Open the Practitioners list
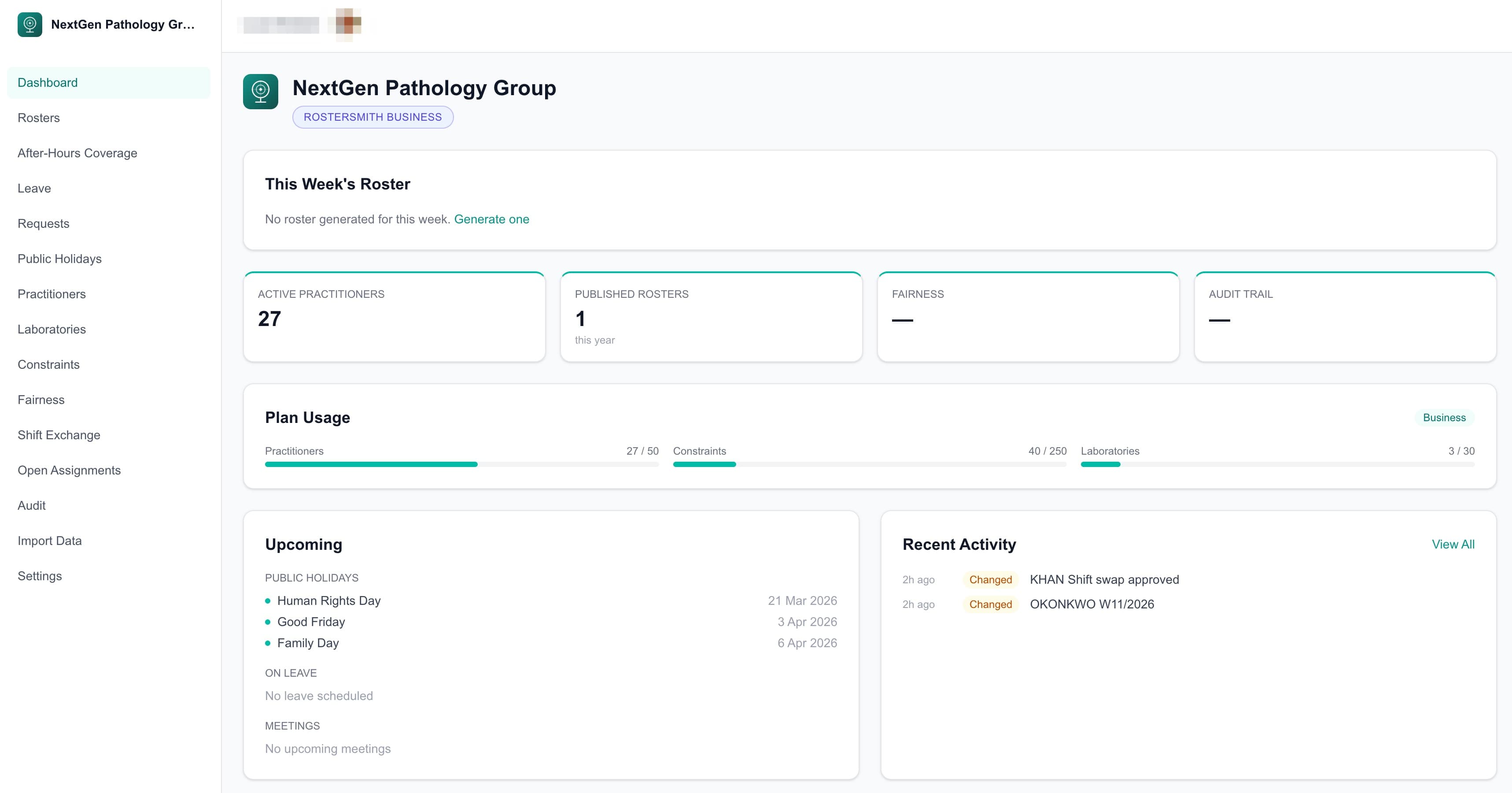Screen dimensions: 1512x793 tap(52, 294)
